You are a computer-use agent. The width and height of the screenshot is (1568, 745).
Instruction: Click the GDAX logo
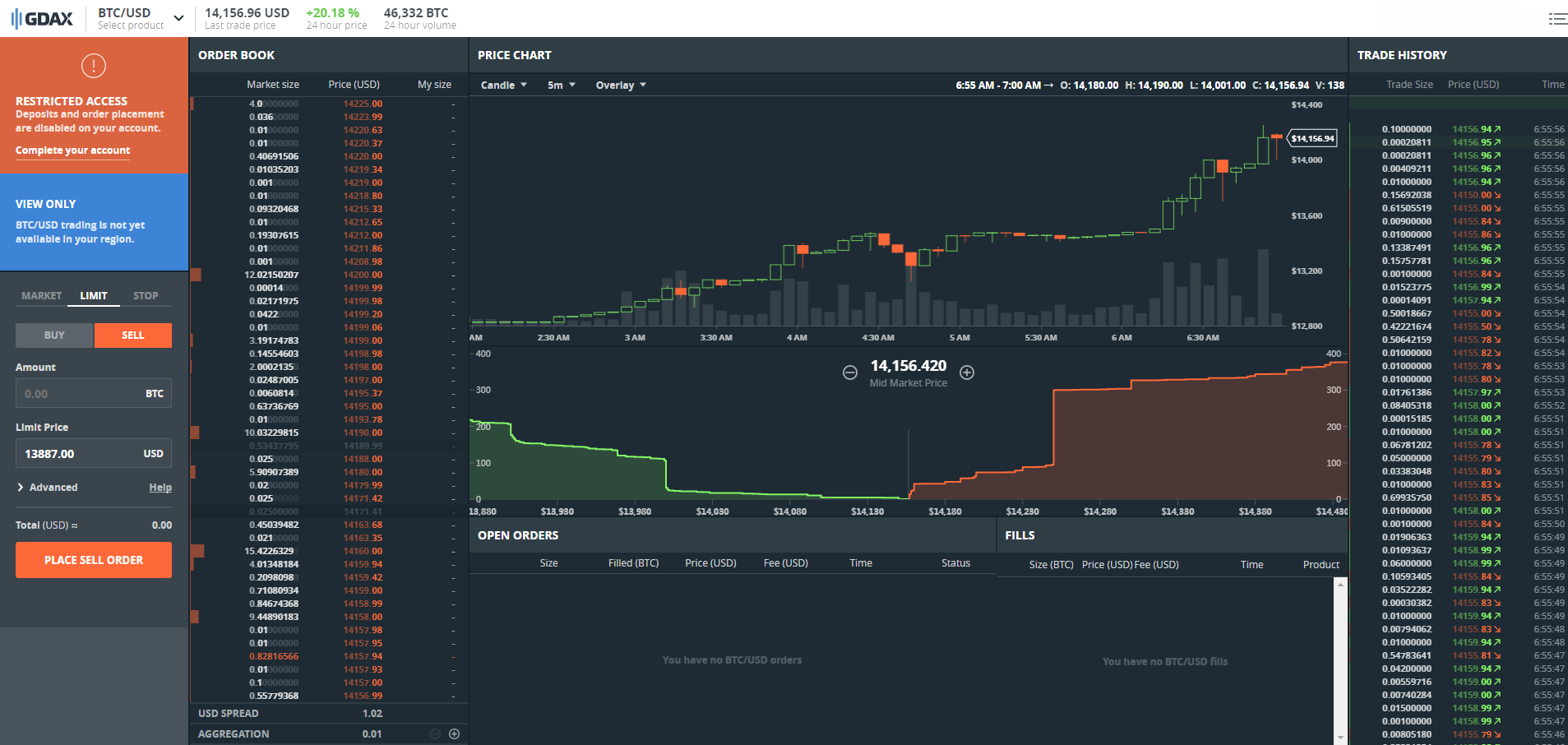point(43,18)
